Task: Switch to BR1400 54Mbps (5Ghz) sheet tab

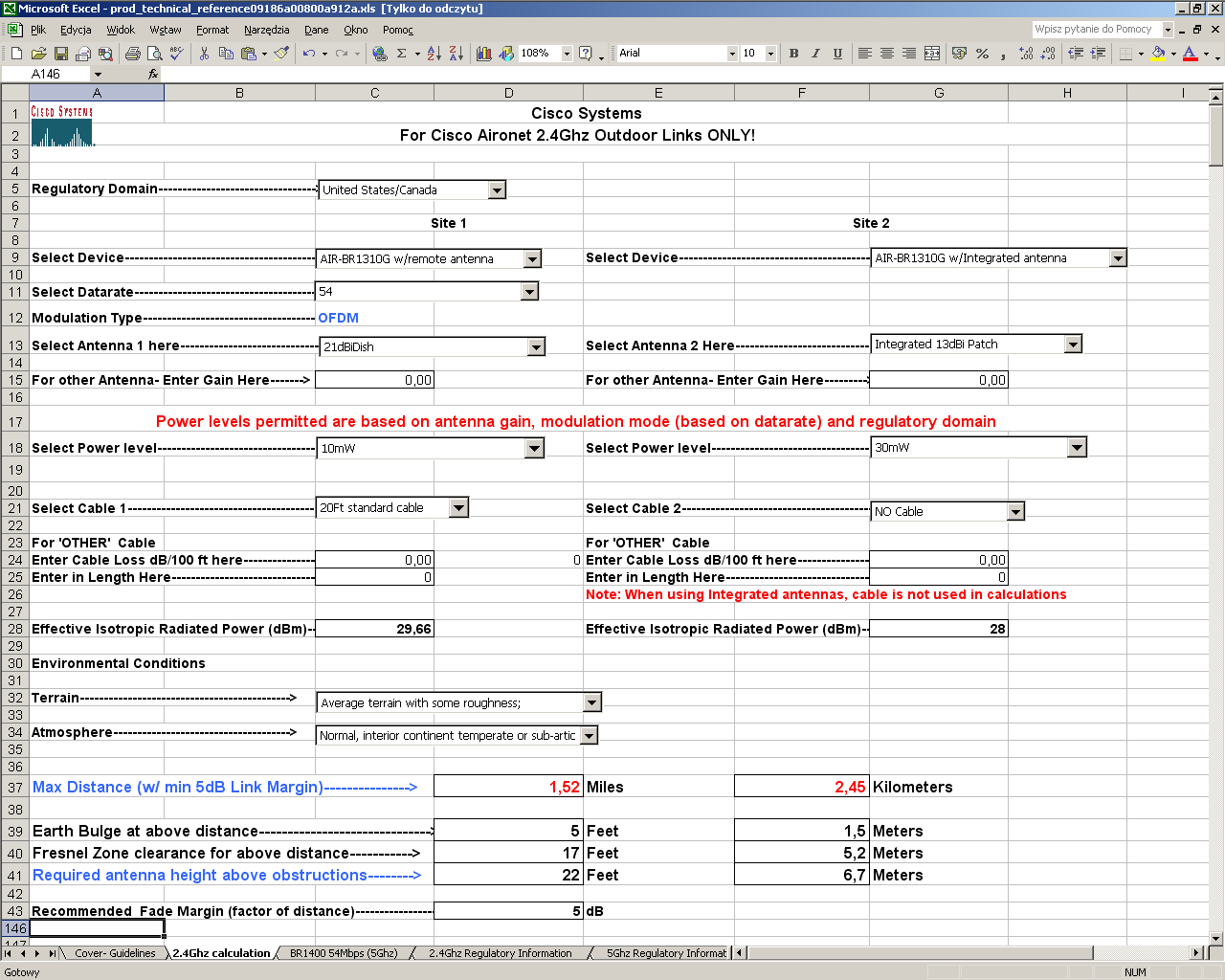Action: (x=344, y=953)
